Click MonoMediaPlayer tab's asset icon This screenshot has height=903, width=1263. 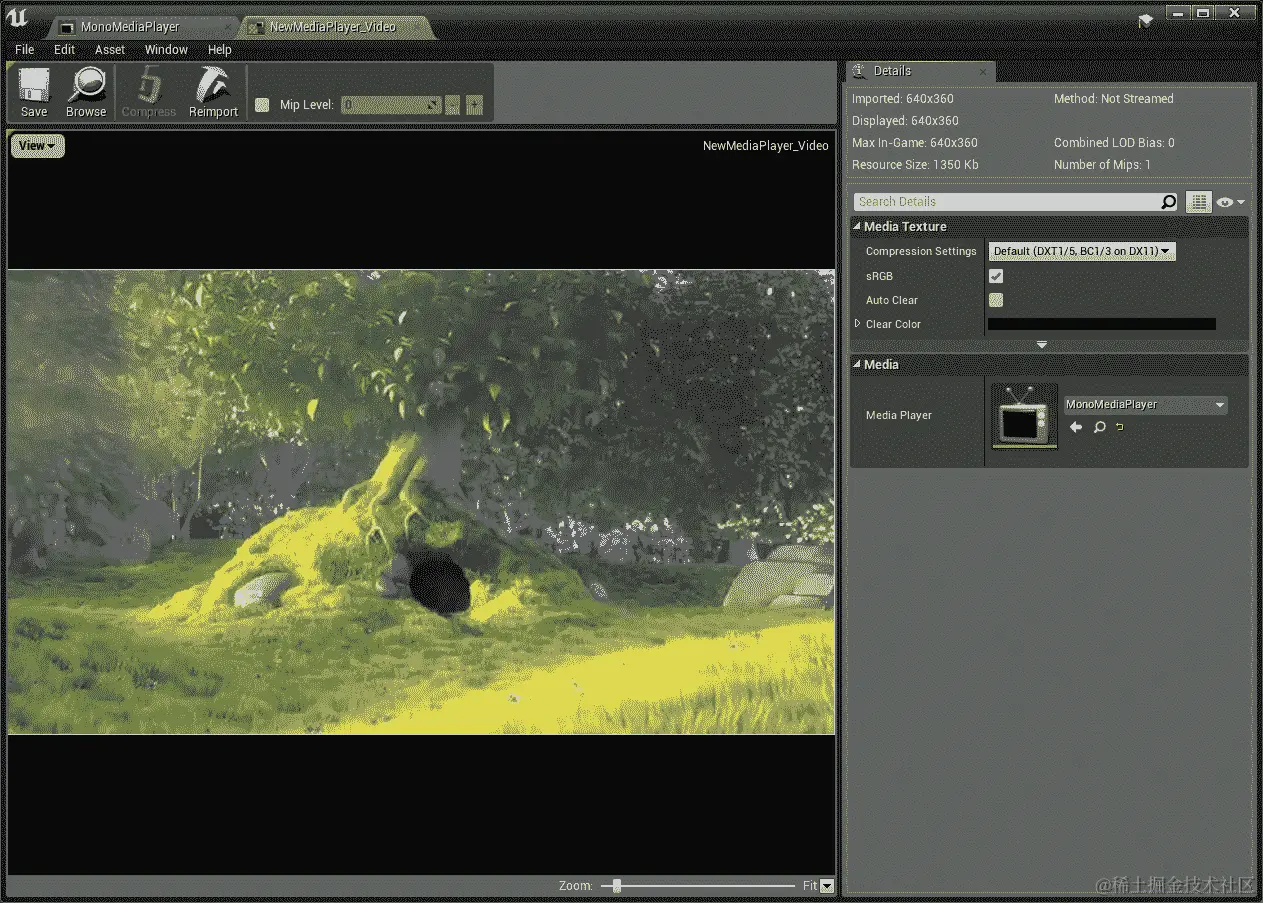pyautogui.click(x=67, y=27)
